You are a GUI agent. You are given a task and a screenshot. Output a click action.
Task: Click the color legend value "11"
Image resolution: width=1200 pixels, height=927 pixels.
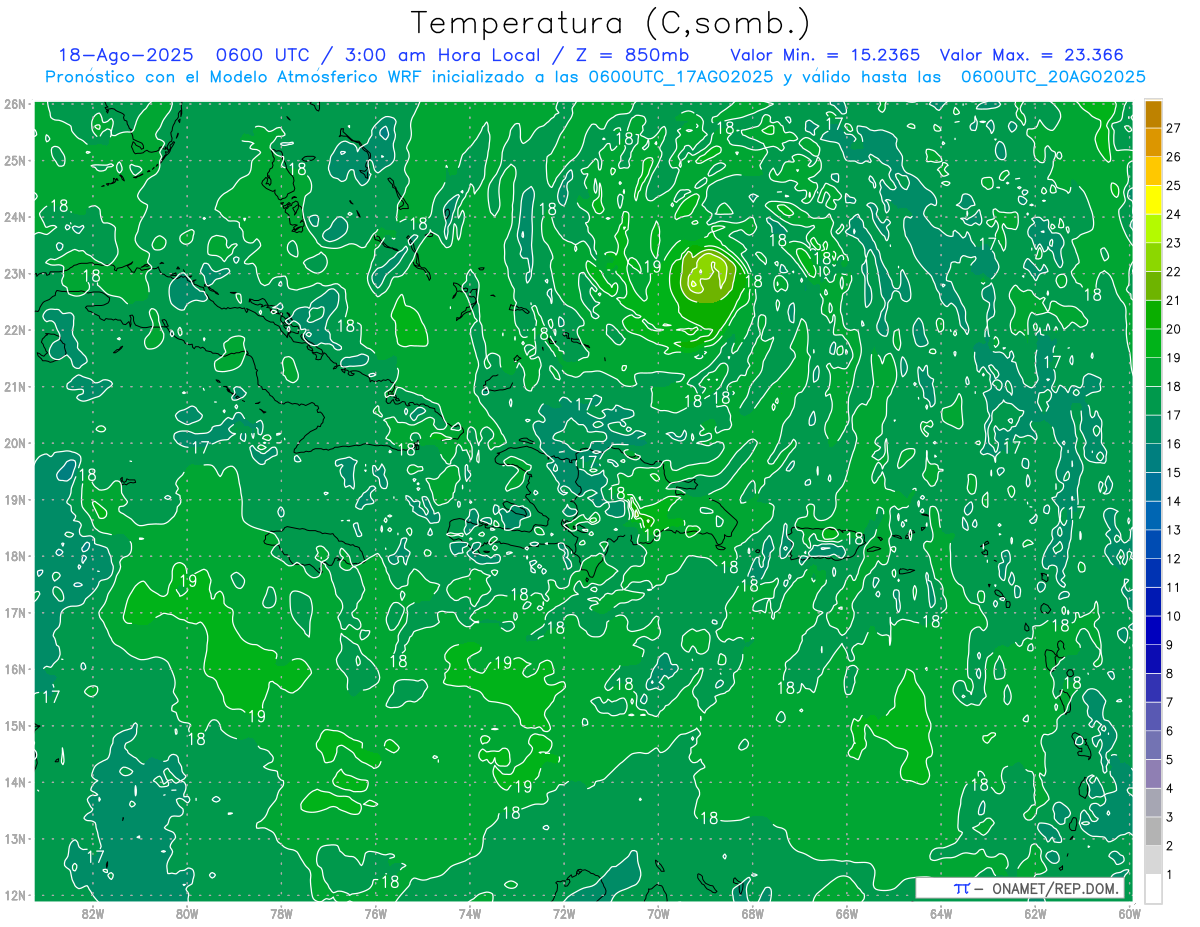pos(1174,587)
